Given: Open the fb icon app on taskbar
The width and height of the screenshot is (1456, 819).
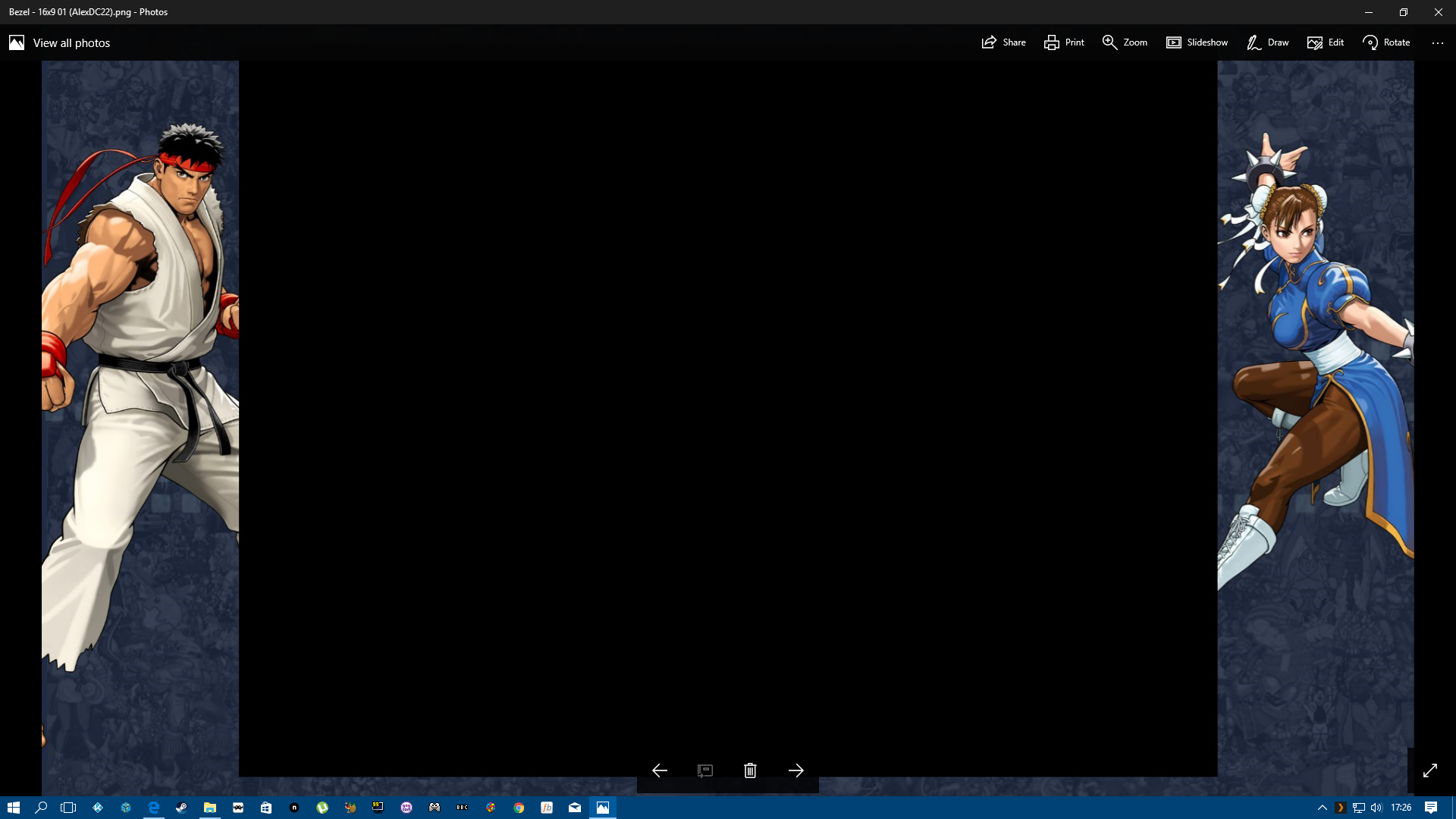Looking at the screenshot, I should [547, 808].
